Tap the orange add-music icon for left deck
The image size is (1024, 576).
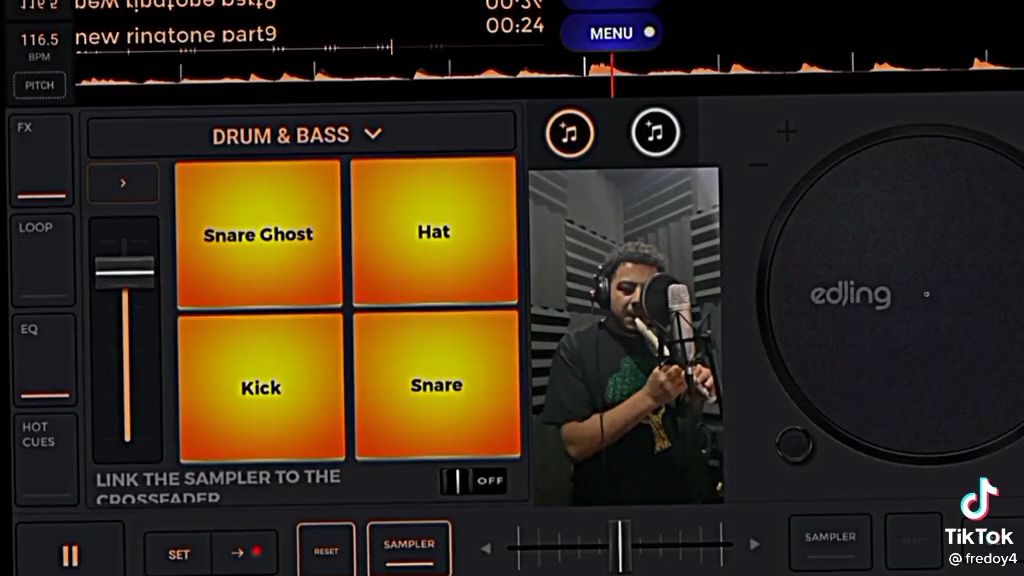tap(570, 133)
